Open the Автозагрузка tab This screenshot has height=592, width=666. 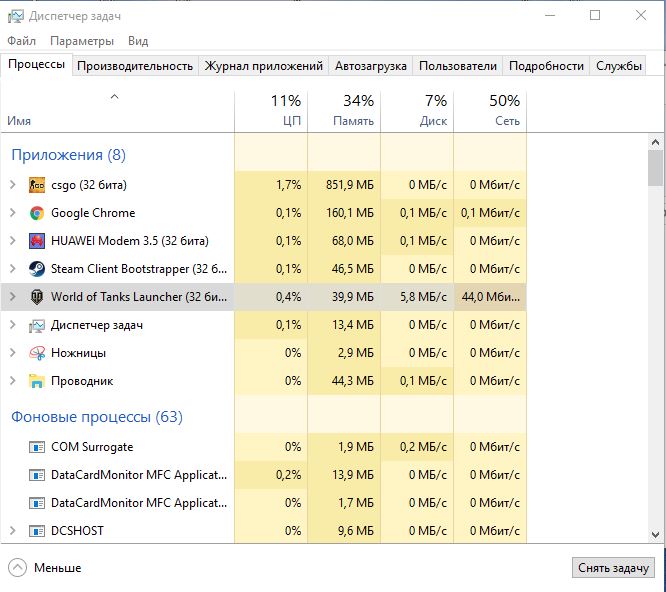click(x=371, y=66)
